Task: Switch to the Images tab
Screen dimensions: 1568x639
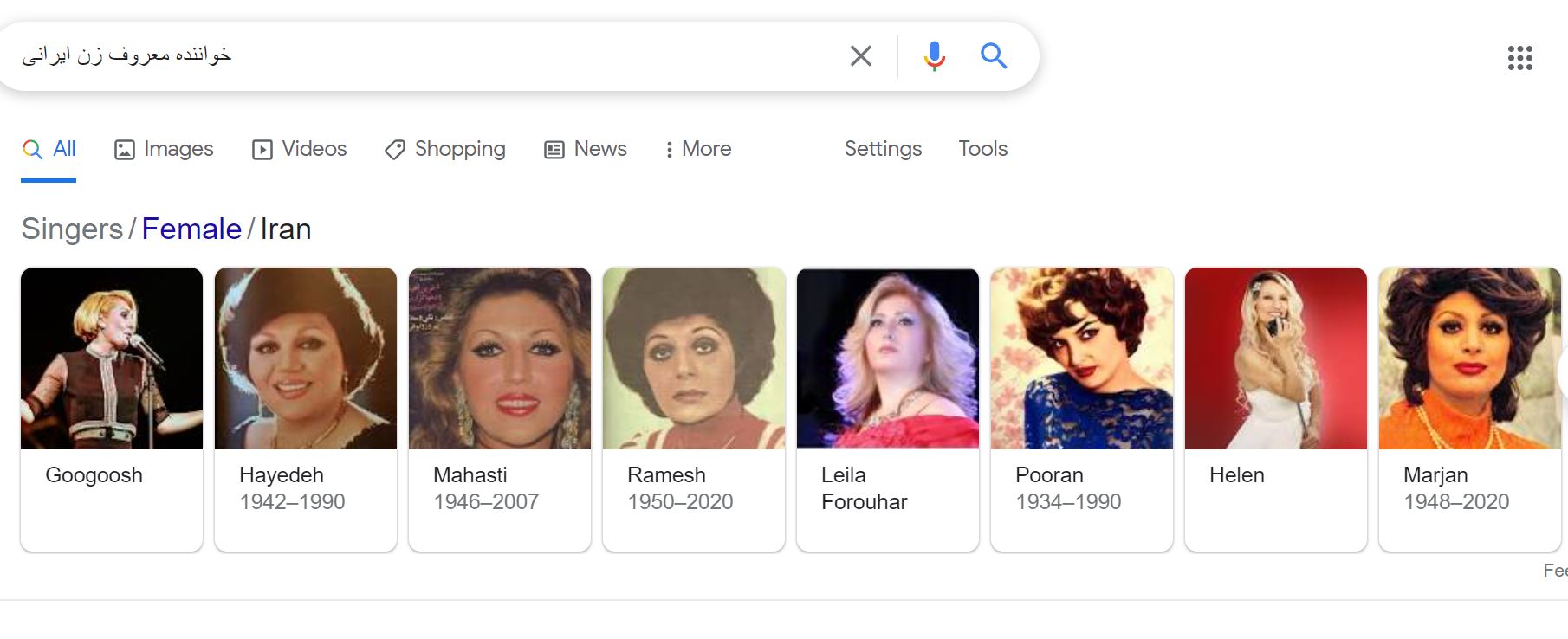Action: point(178,148)
